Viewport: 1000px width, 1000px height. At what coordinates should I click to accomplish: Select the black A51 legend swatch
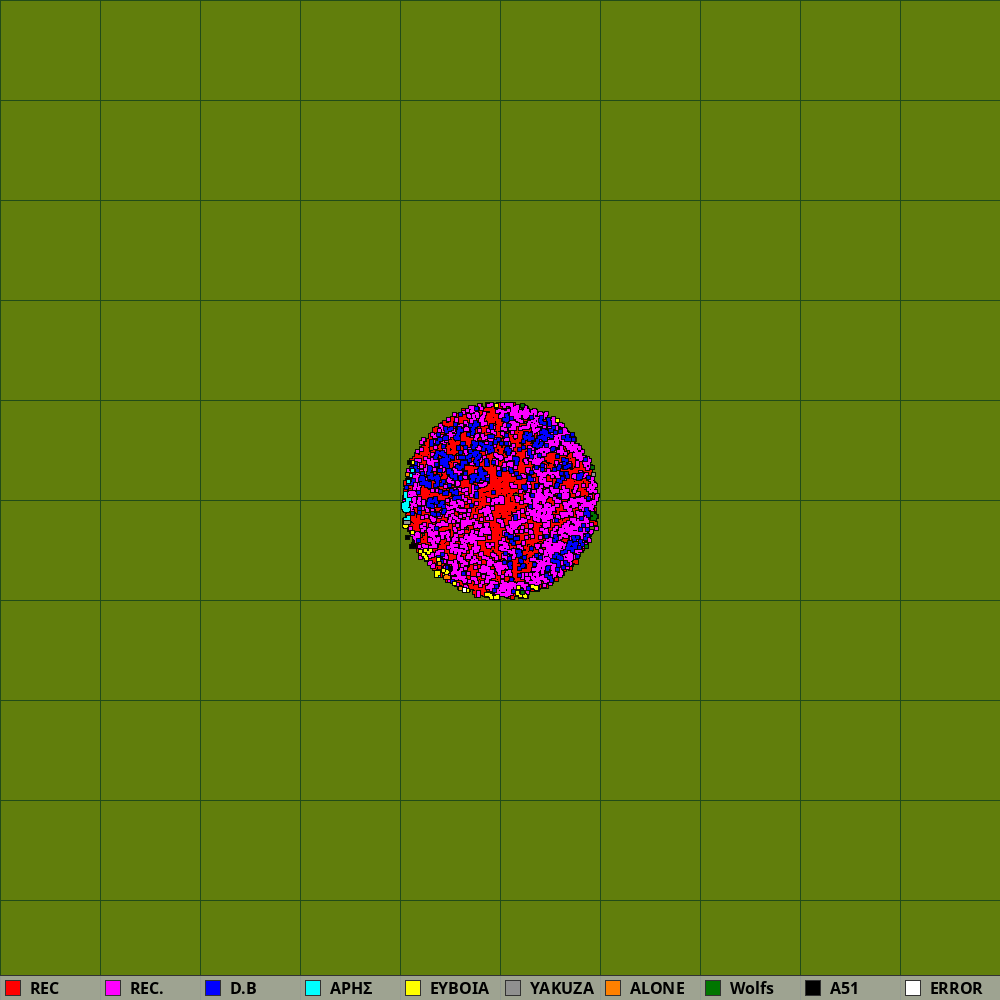(813, 988)
